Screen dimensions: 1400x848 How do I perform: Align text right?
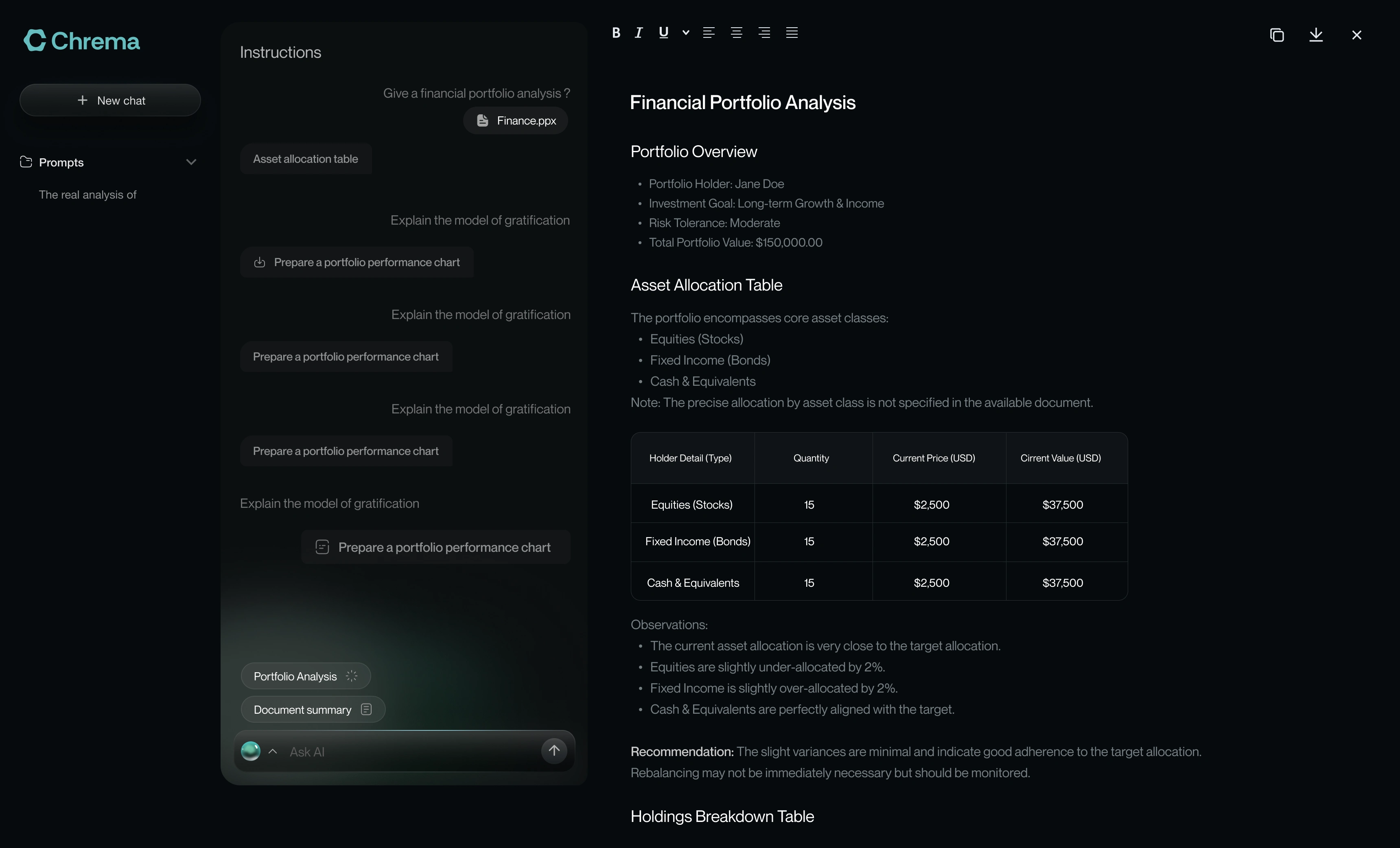tap(764, 33)
